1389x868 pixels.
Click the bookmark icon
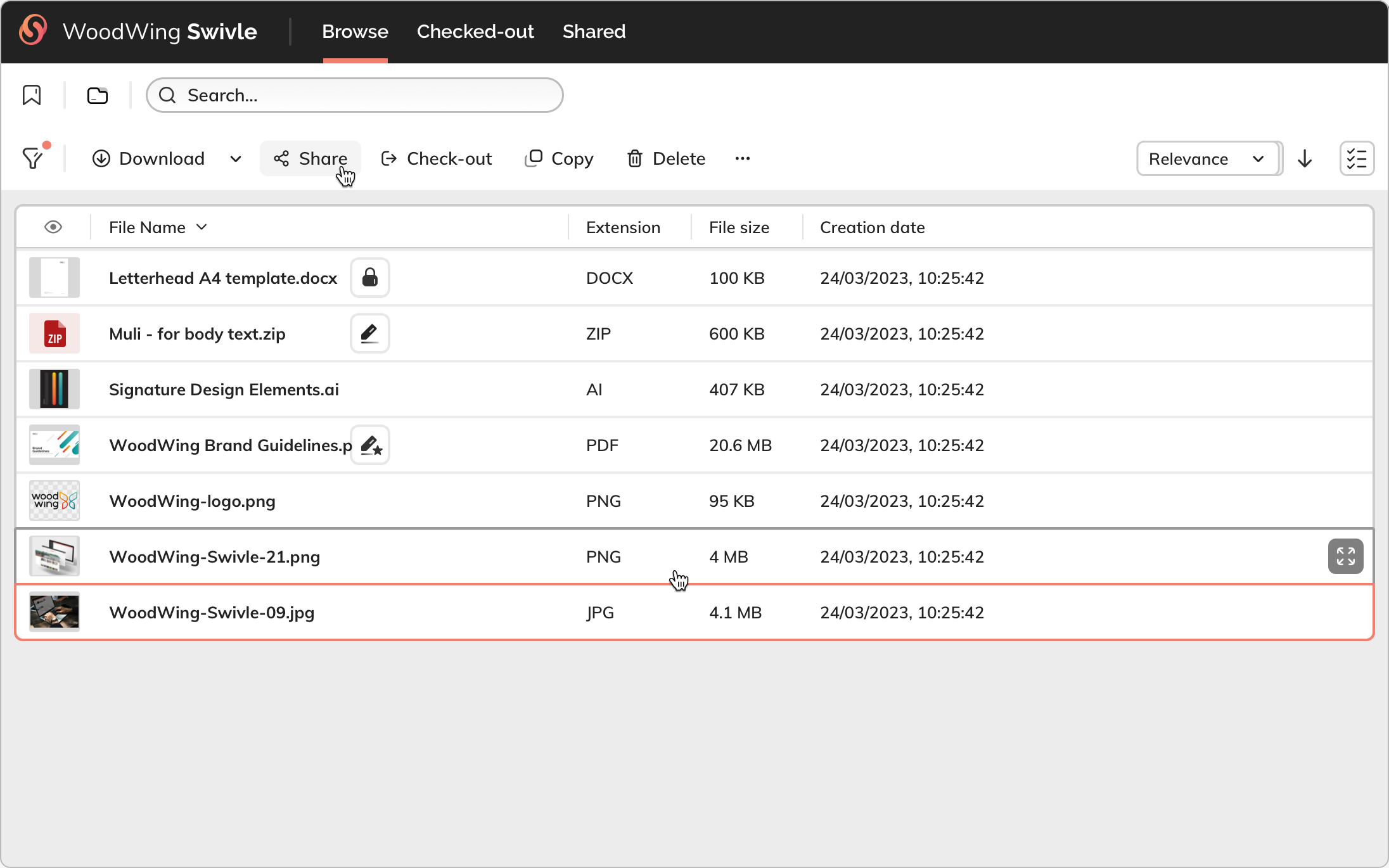[32, 95]
